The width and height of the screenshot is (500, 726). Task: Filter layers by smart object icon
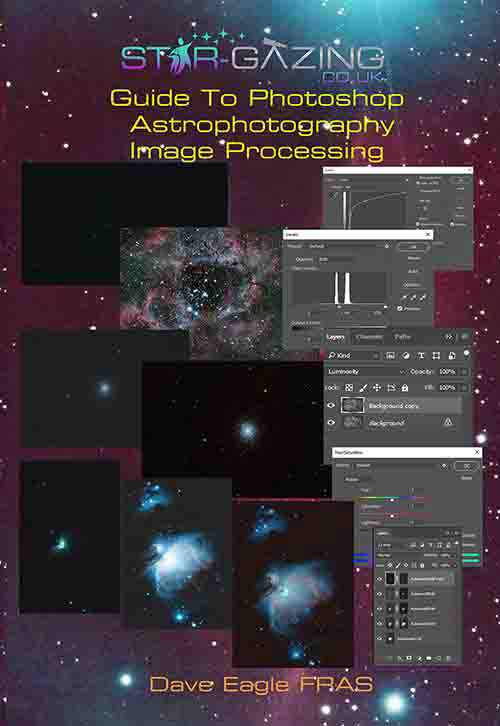[x=452, y=356]
